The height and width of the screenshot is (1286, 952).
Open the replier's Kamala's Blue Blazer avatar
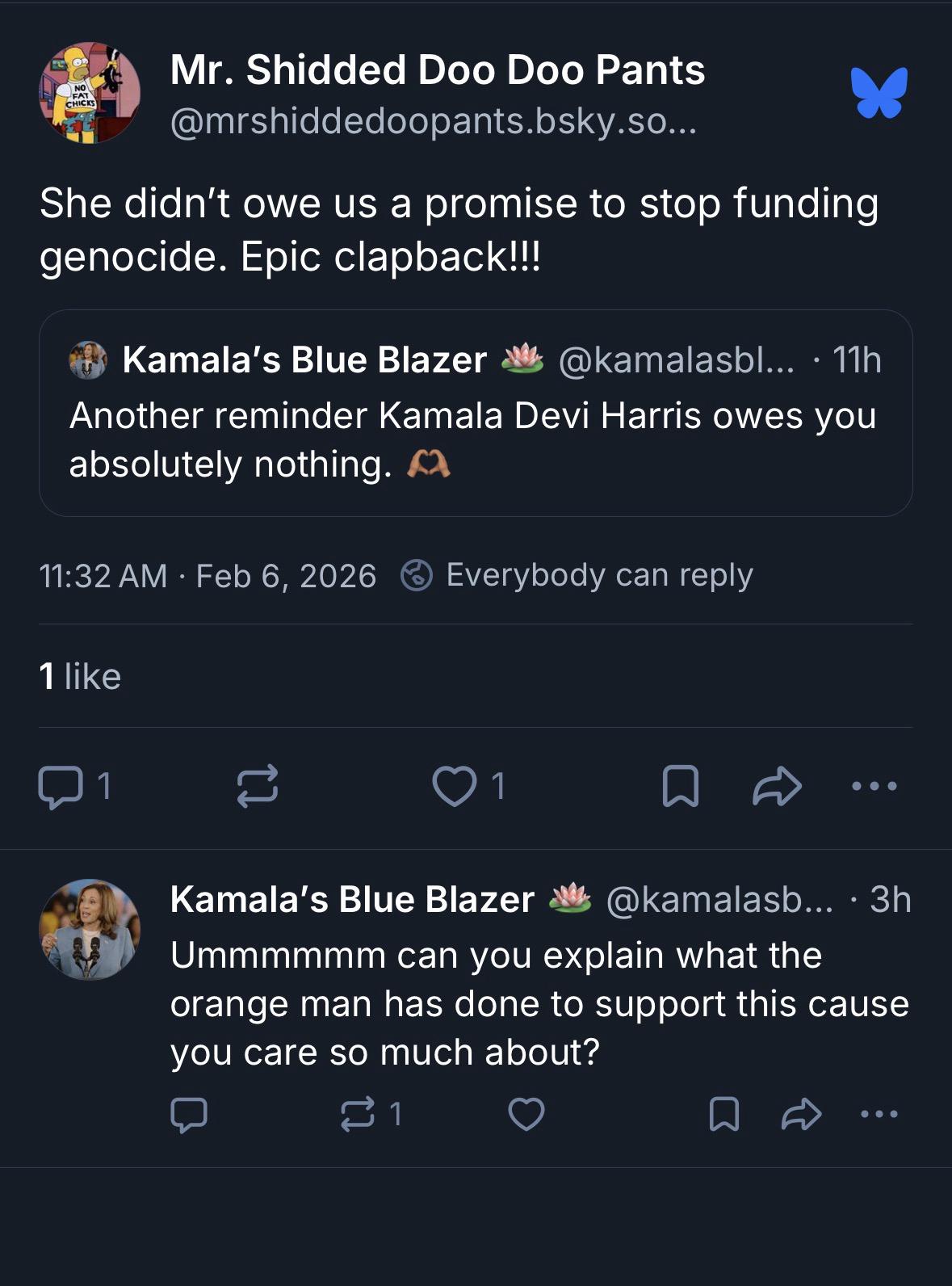[90, 929]
